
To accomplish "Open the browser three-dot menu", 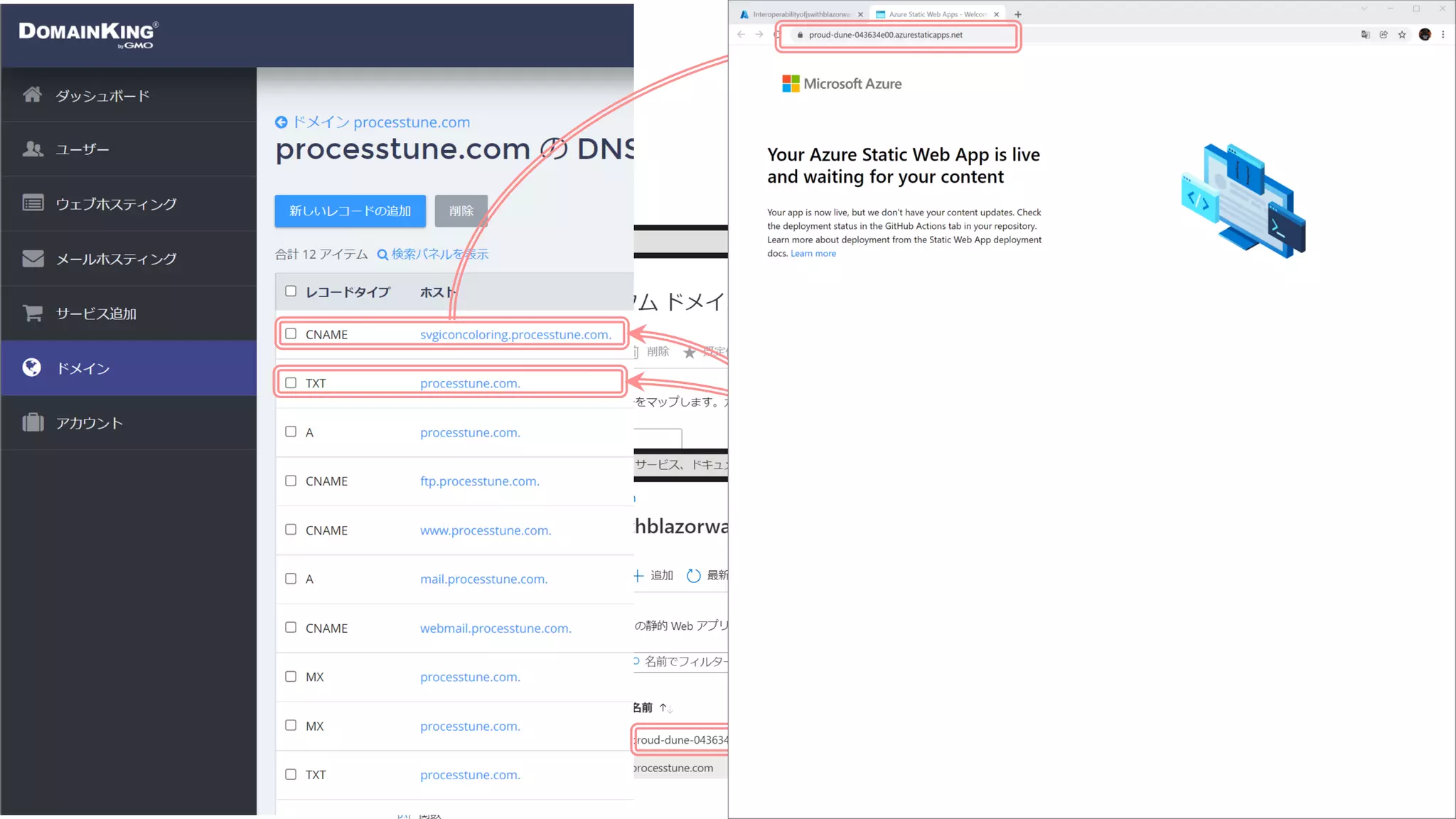I will point(1443,35).
